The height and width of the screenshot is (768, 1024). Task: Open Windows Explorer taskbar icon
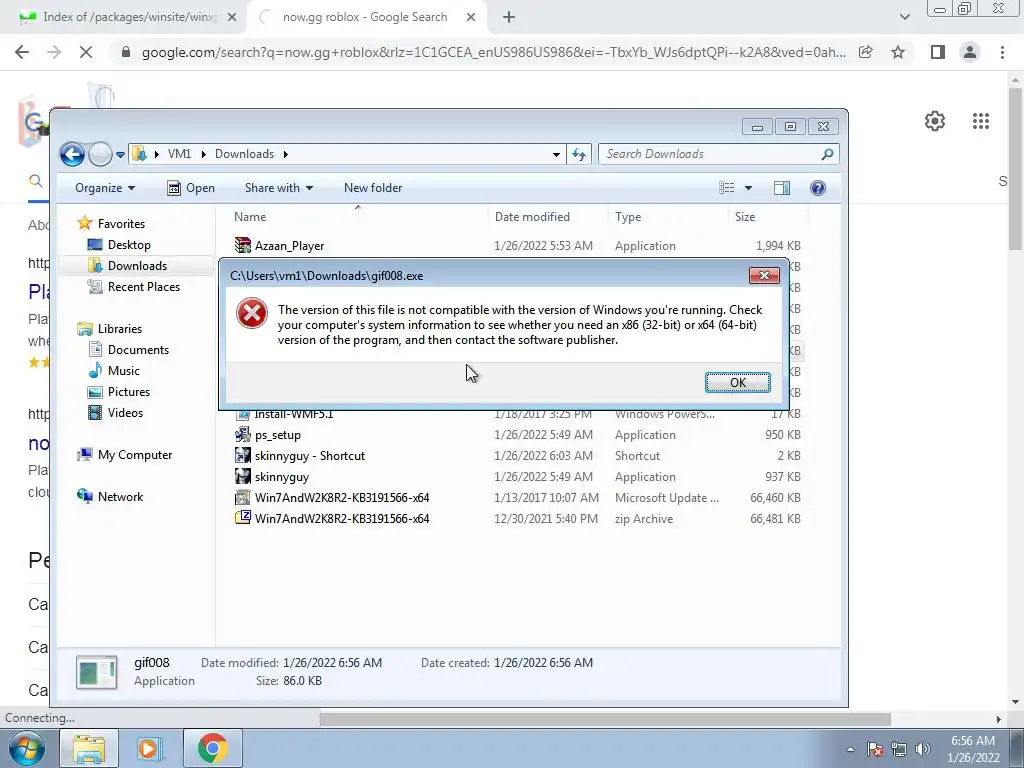click(x=89, y=748)
